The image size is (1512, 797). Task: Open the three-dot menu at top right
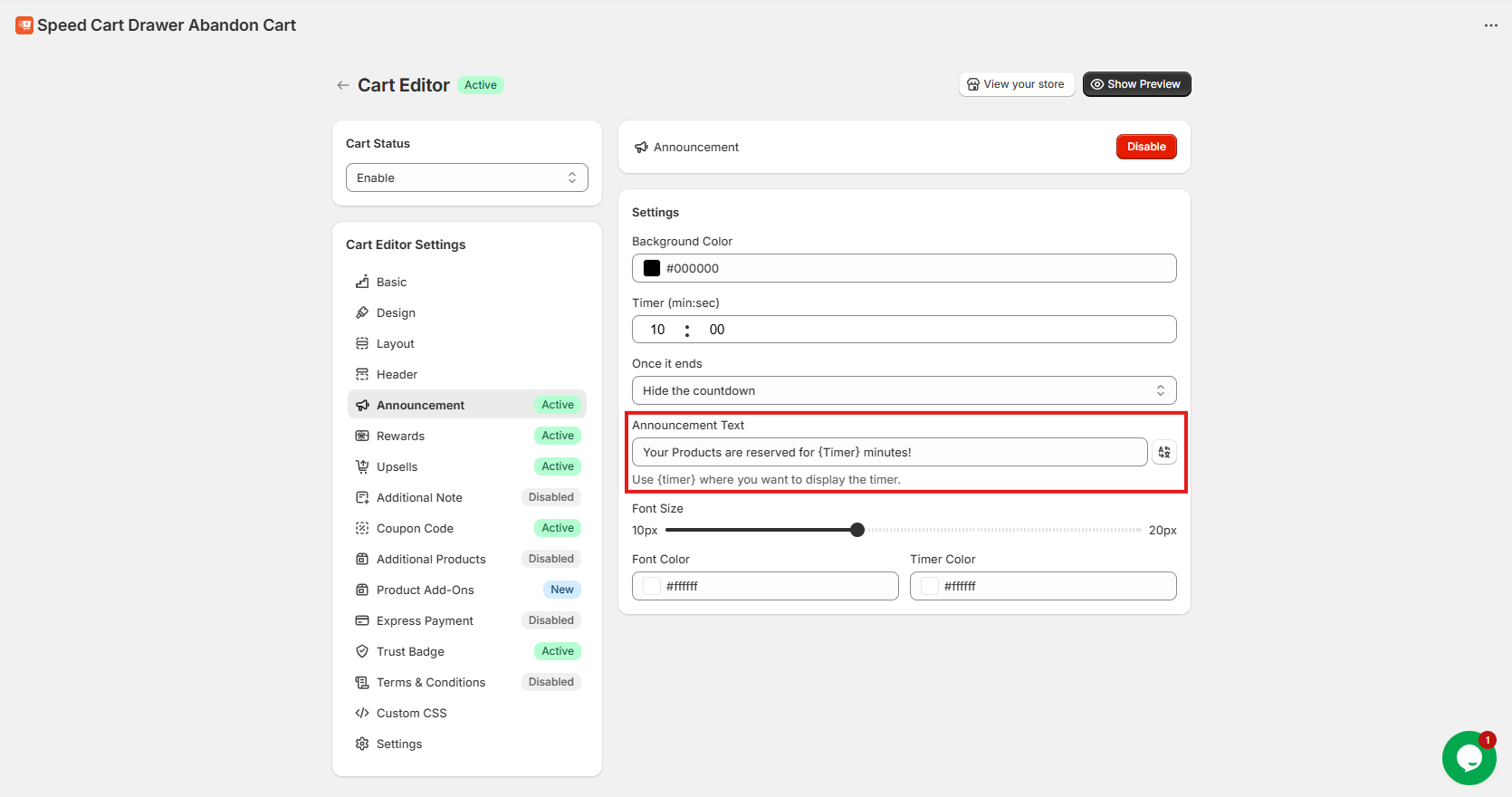[x=1490, y=25]
